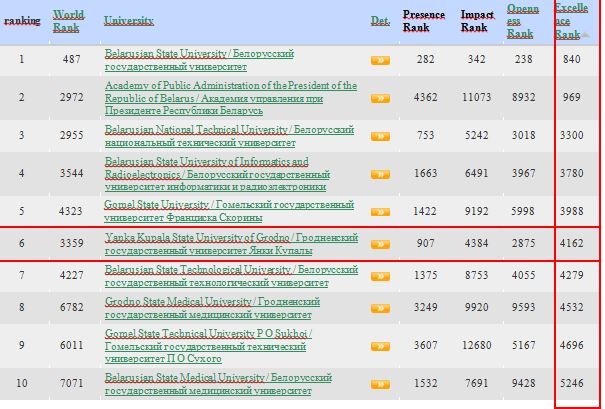Select excellence rank value 969
The width and height of the screenshot is (605, 409).
571,97
